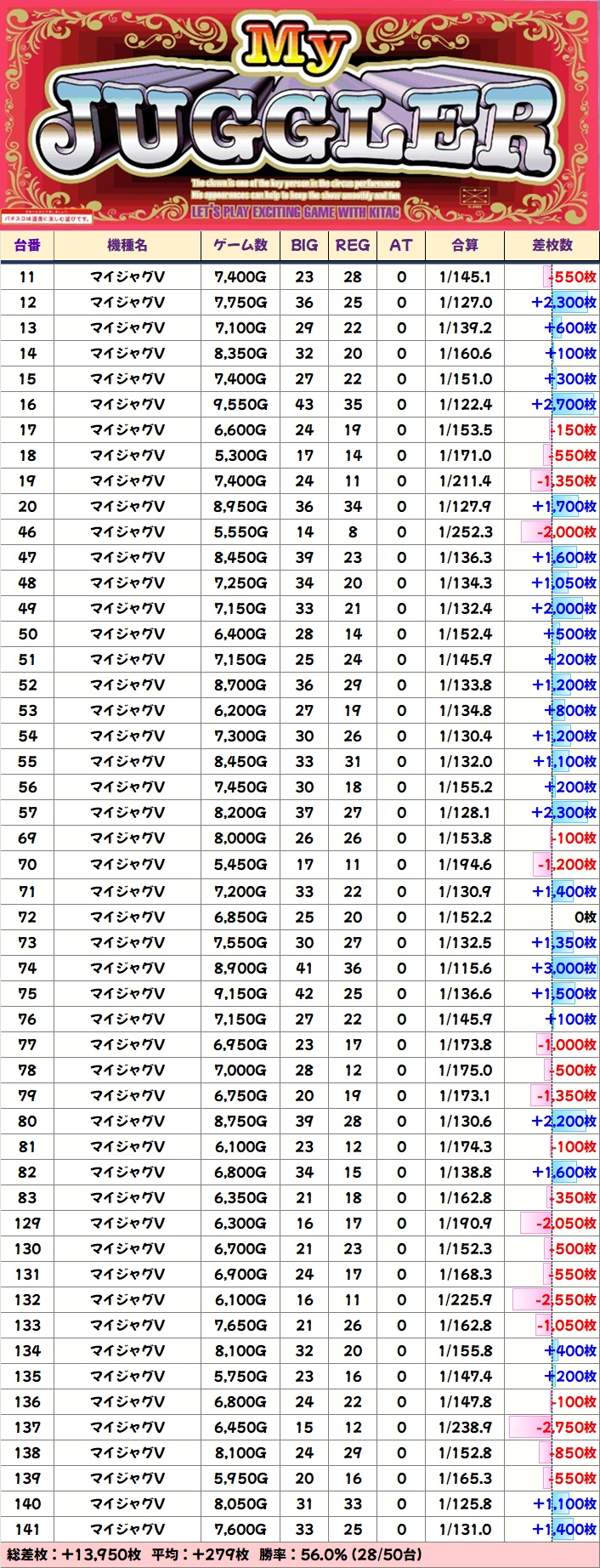Viewport: 600px width, 1568px height.
Task: Click the pachislot warning label on banner
Action: 47,219
